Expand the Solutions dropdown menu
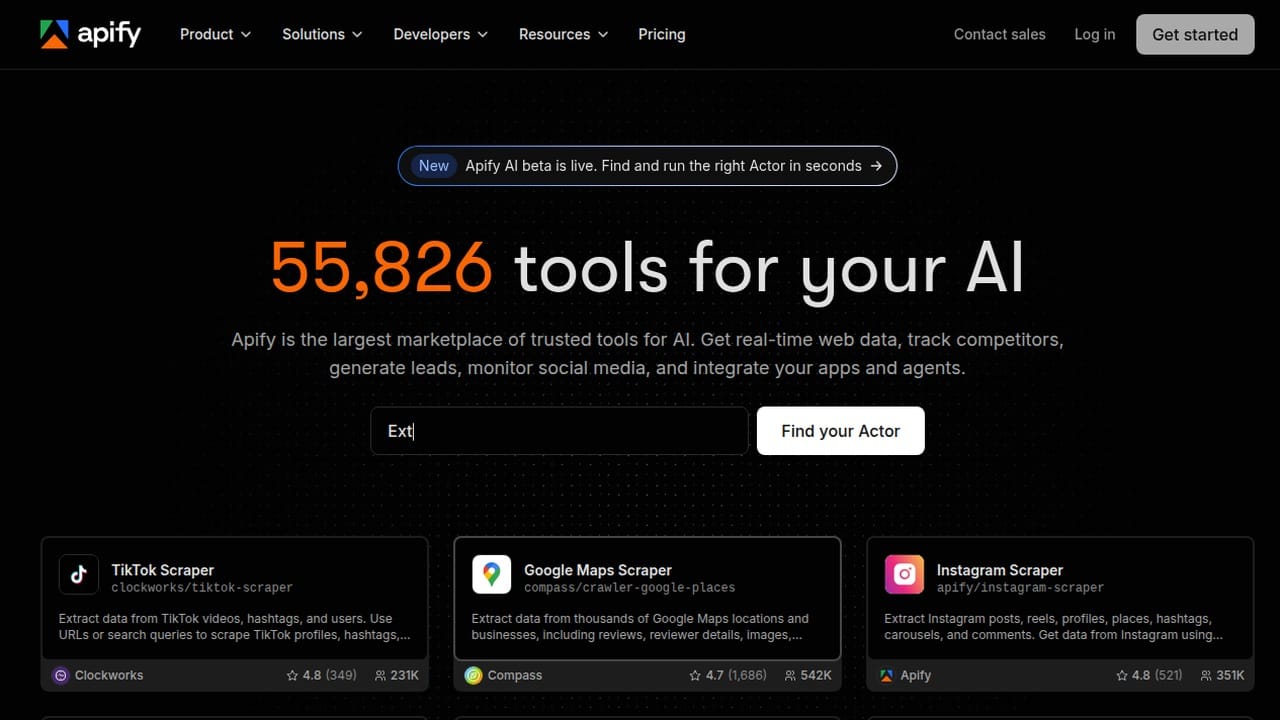The height and width of the screenshot is (720, 1280). pos(322,34)
